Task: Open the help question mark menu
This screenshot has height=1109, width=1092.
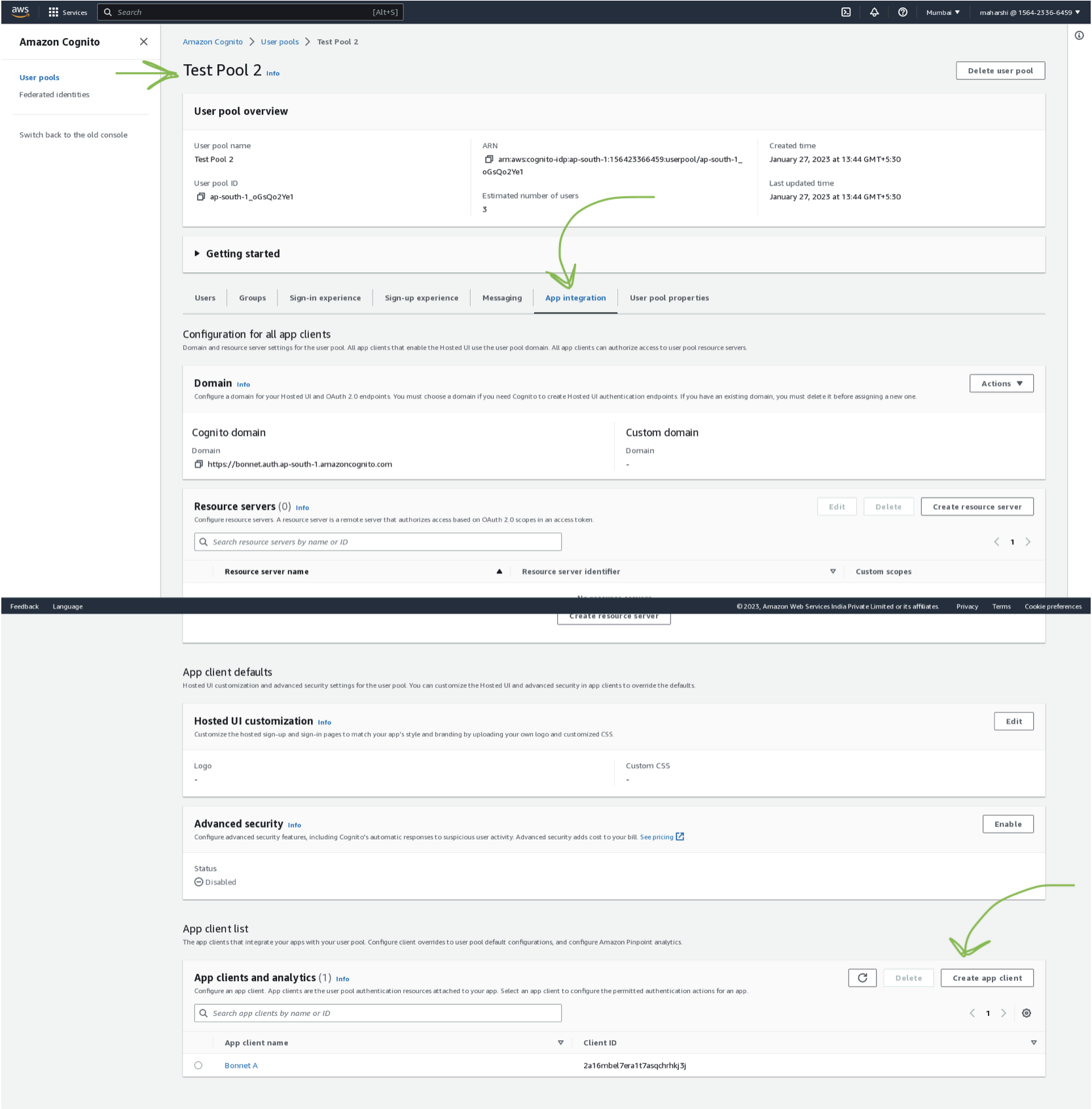Action: pyautogui.click(x=903, y=12)
